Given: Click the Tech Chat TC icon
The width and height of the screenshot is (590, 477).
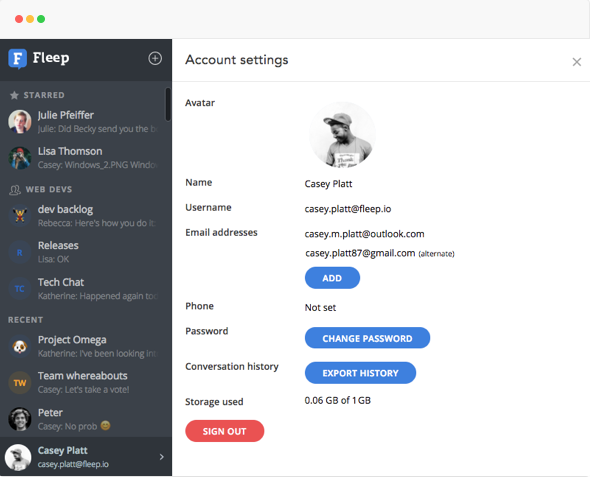Looking at the screenshot, I should [20, 289].
